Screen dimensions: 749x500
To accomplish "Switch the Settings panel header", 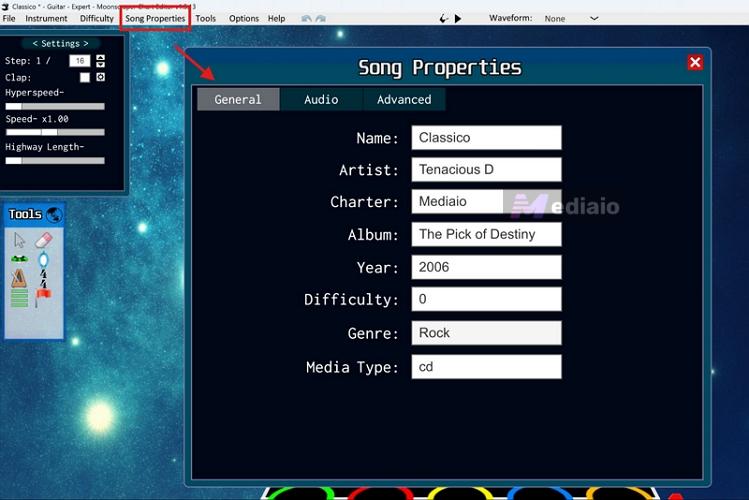I will pyautogui.click(x=61, y=43).
